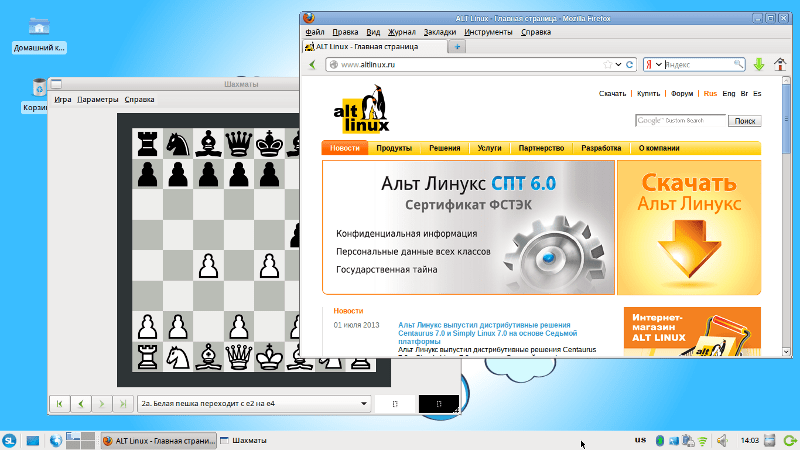This screenshot has width=800, height=450.
Task: Open Firefox Журнал menu
Action: point(402,32)
